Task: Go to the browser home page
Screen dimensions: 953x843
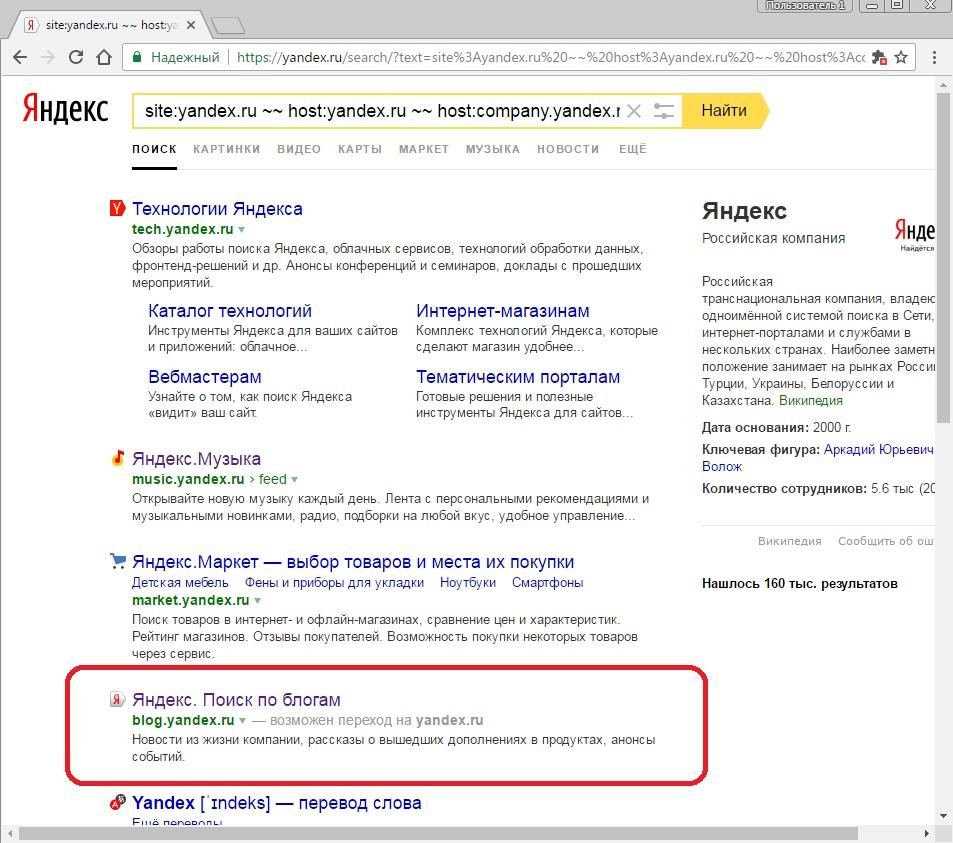Action: coord(104,58)
